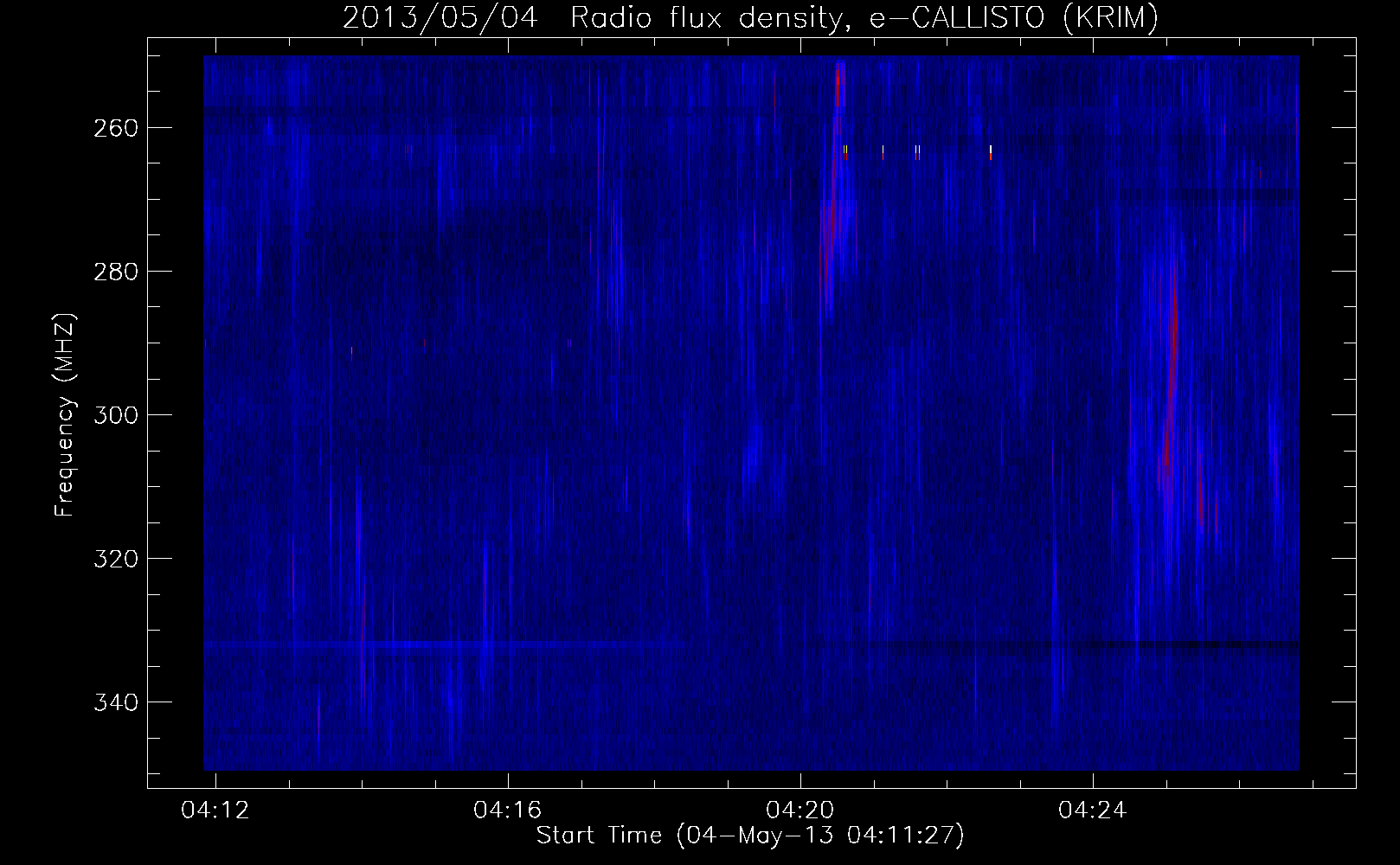Viewport: 1400px width, 865px height.
Task: Click the 'Frequency (MHZ)' axis label
Action: point(65,414)
